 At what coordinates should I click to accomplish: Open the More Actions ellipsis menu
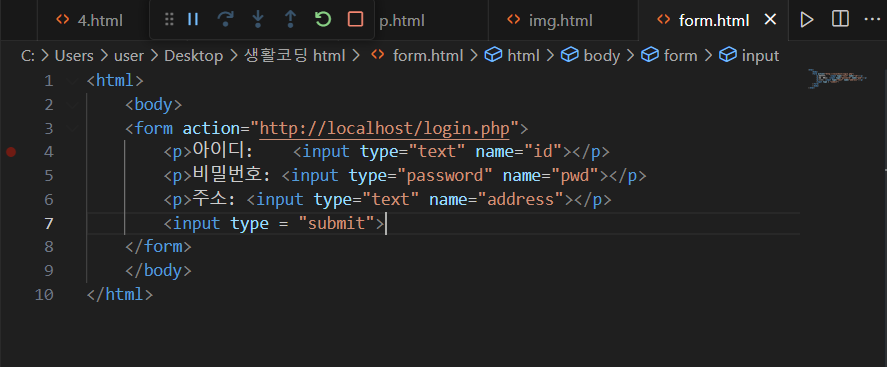click(x=872, y=20)
